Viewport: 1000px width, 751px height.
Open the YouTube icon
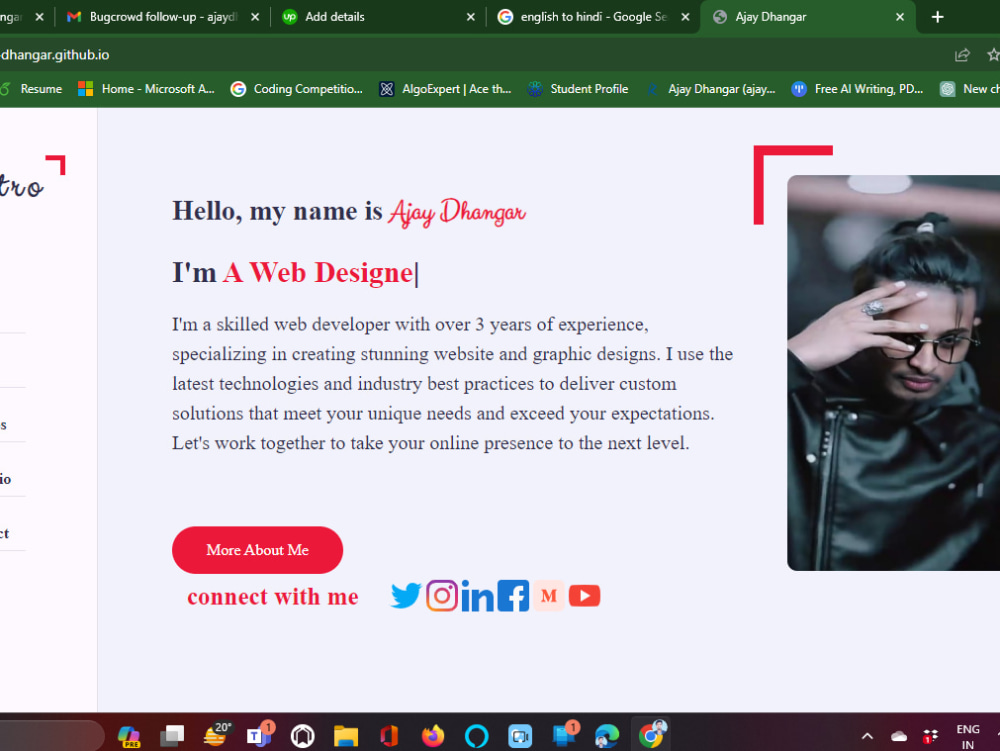[x=584, y=596]
